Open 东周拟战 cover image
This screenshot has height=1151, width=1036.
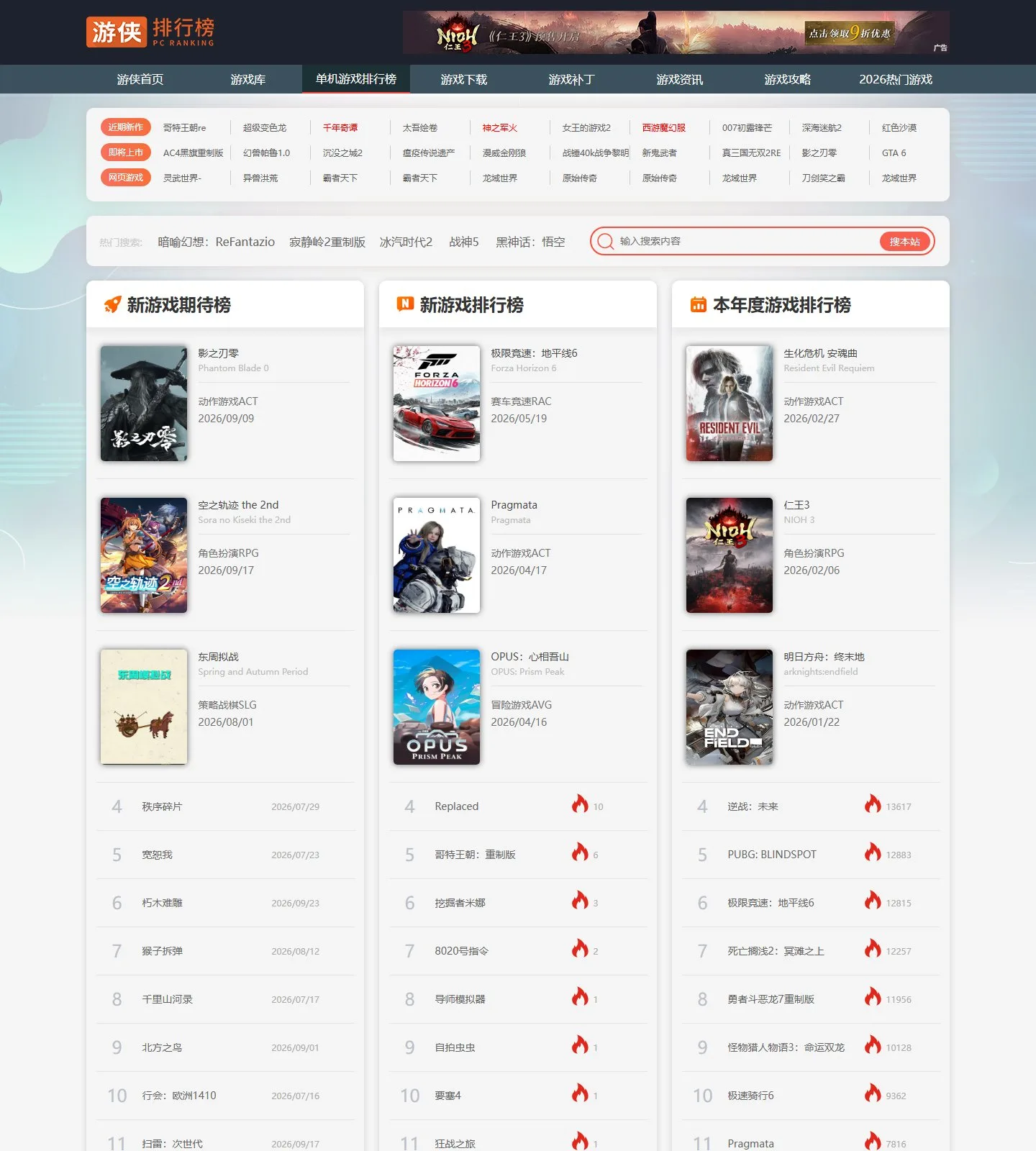coord(144,707)
